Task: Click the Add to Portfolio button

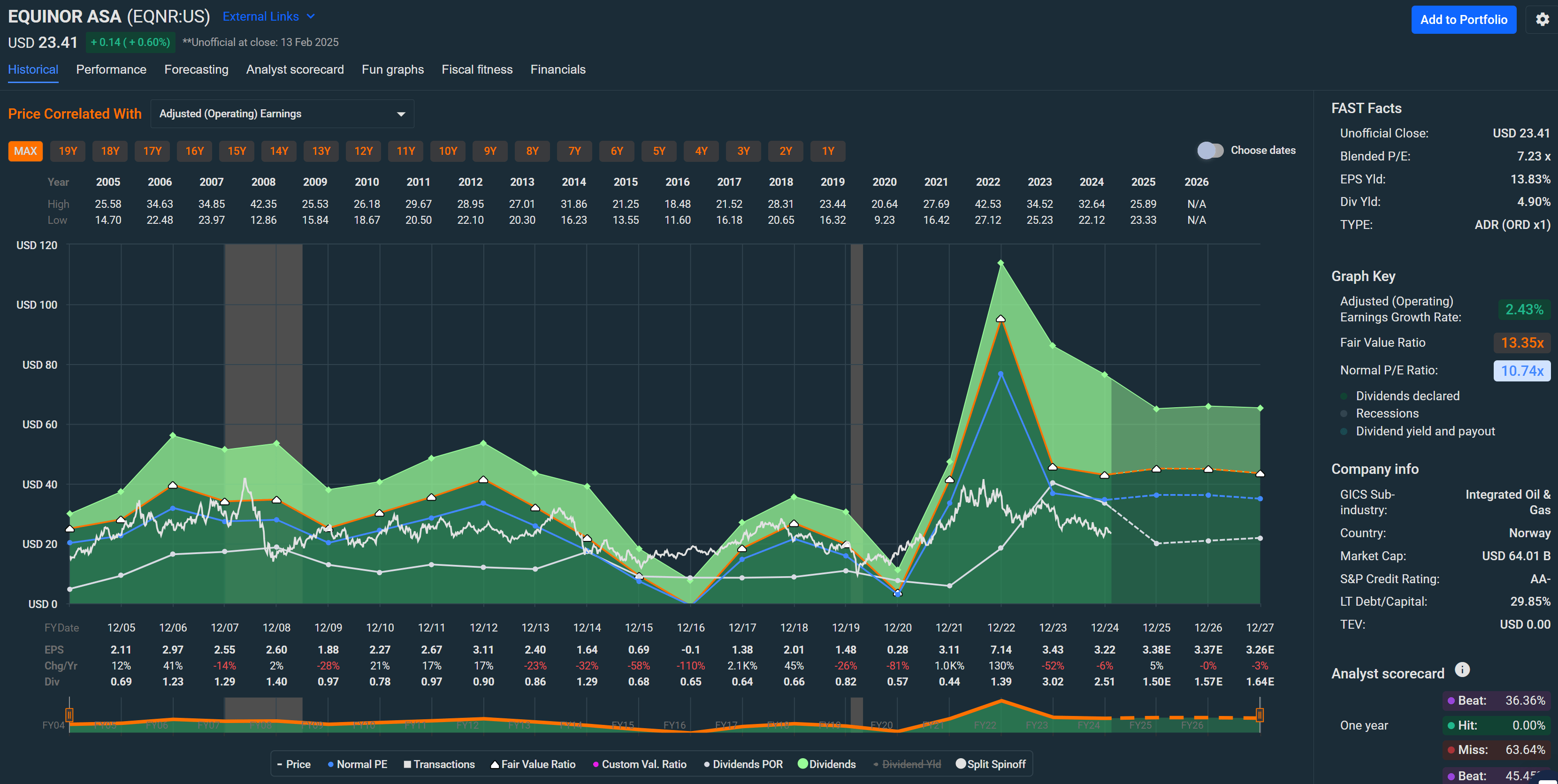Action: pos(1464,19)
